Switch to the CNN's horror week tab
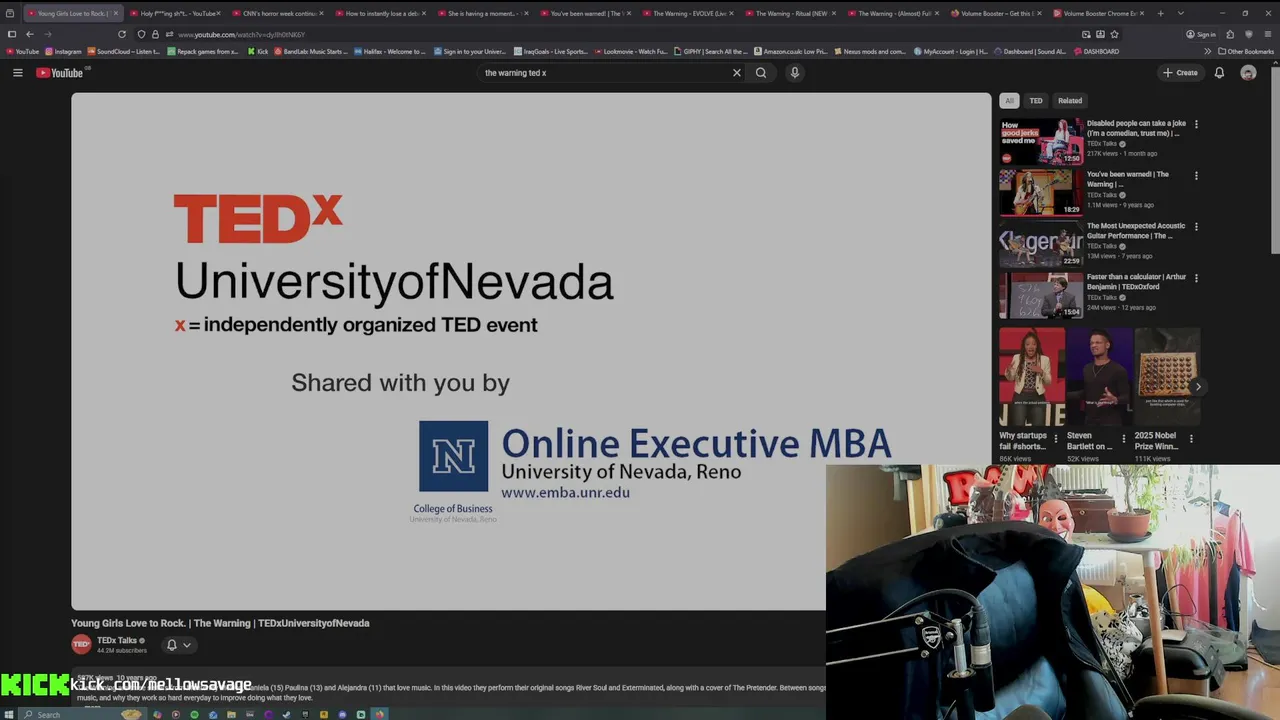Screen dimensions: 1280x720 coord(280,13)
